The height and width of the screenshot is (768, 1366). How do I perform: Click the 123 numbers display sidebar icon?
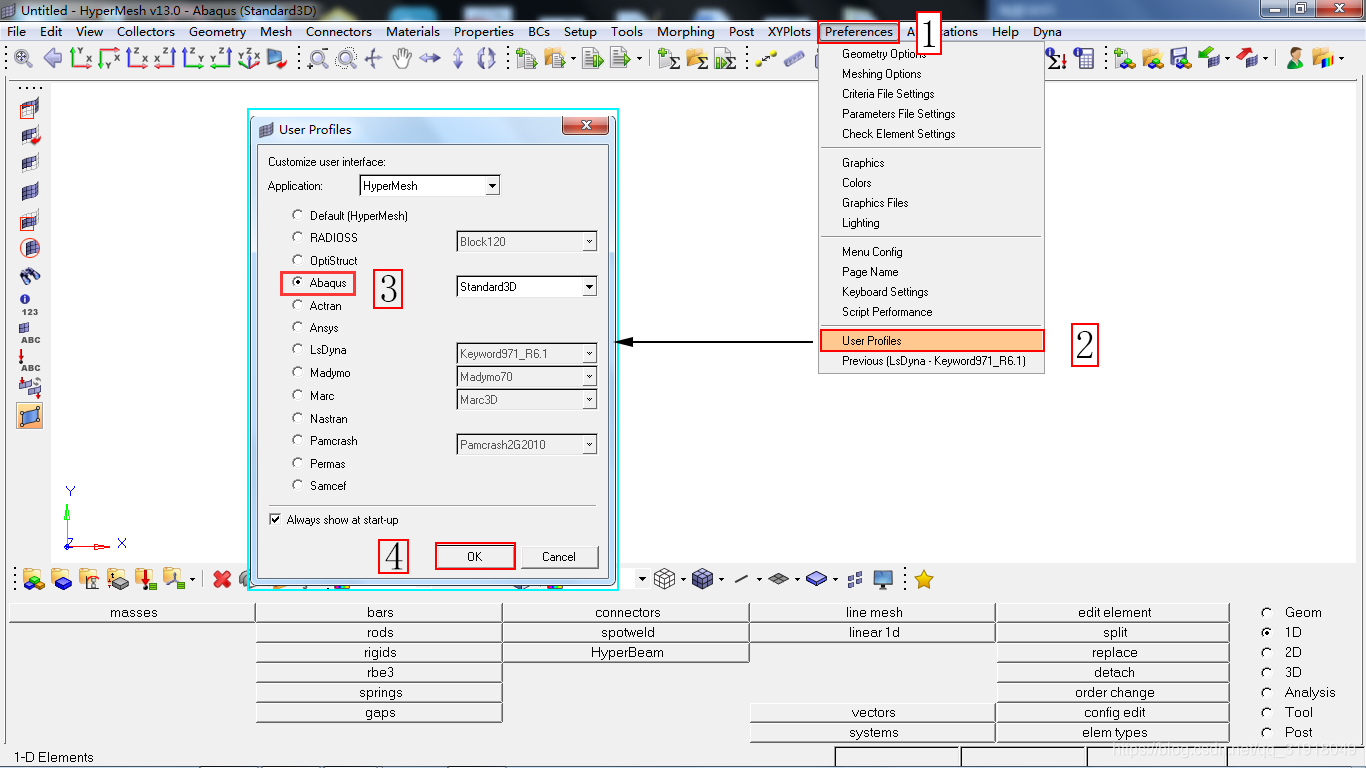[30, 305]
